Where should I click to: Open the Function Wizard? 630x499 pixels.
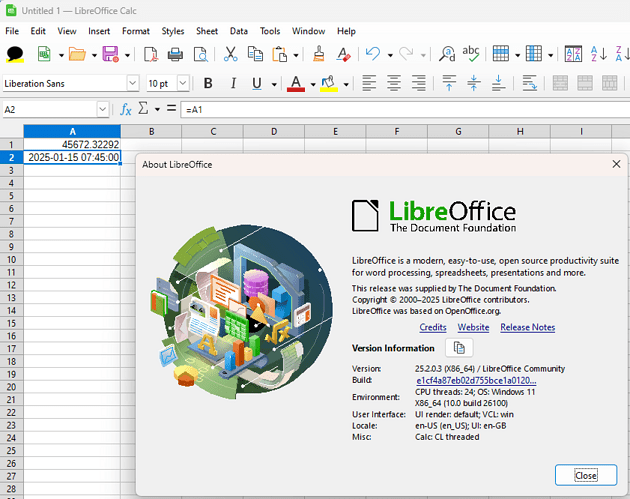click(125, 109)
